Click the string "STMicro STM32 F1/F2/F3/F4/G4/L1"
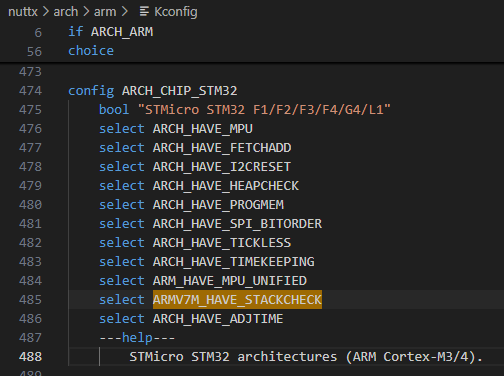Image resolution: width=504 pixels, height=376 pixels. pos(264,110)
